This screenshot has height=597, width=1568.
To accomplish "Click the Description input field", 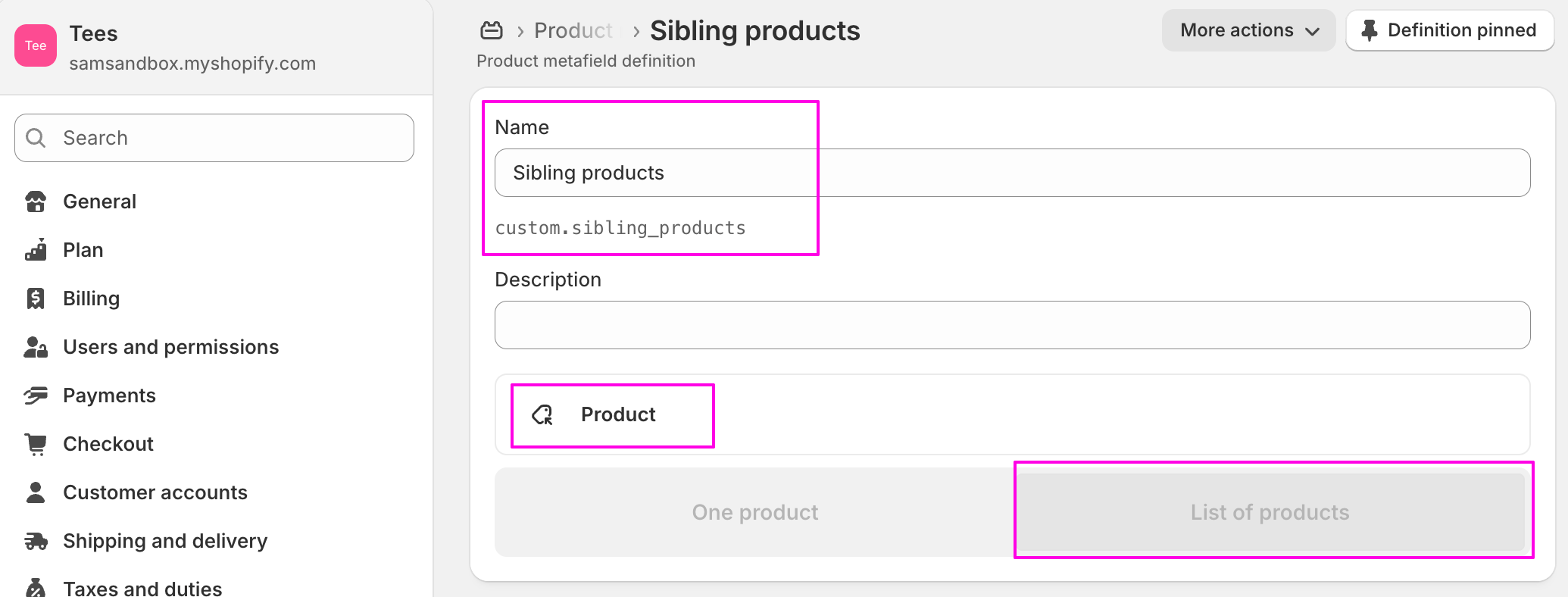I will click(1012, 325).
